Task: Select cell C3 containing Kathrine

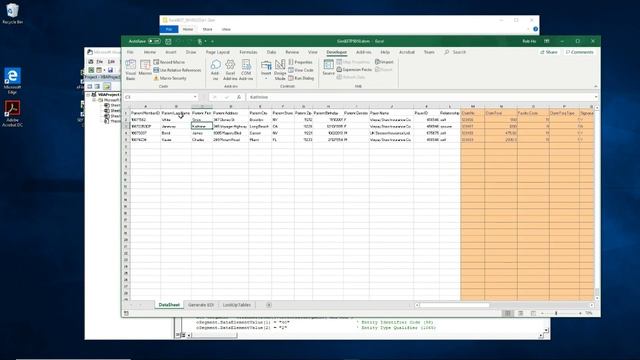Action: pyautogui.click(x=202, y=127)
